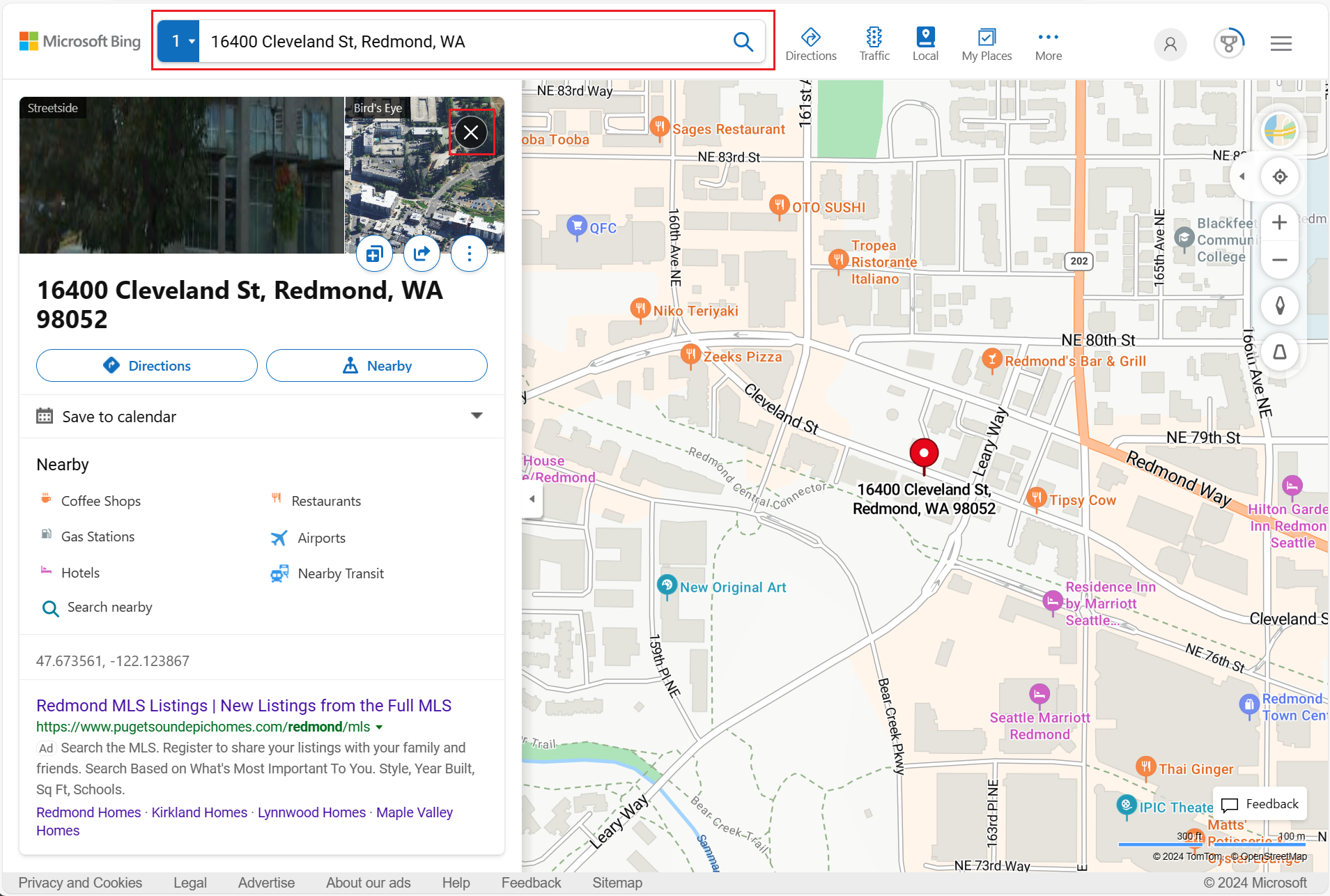Reset map compass to north
Image resolution: width=1330 pixels, height=896 pixels.
[1280, 306]
